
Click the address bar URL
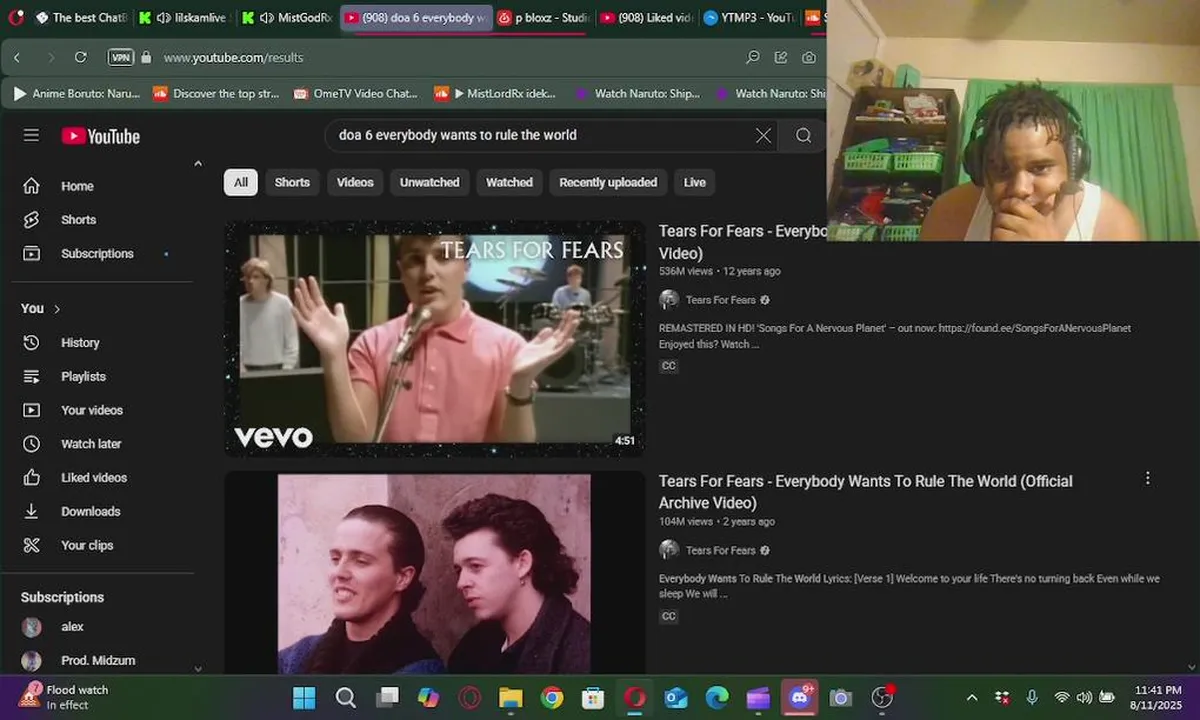pos(233,58)
